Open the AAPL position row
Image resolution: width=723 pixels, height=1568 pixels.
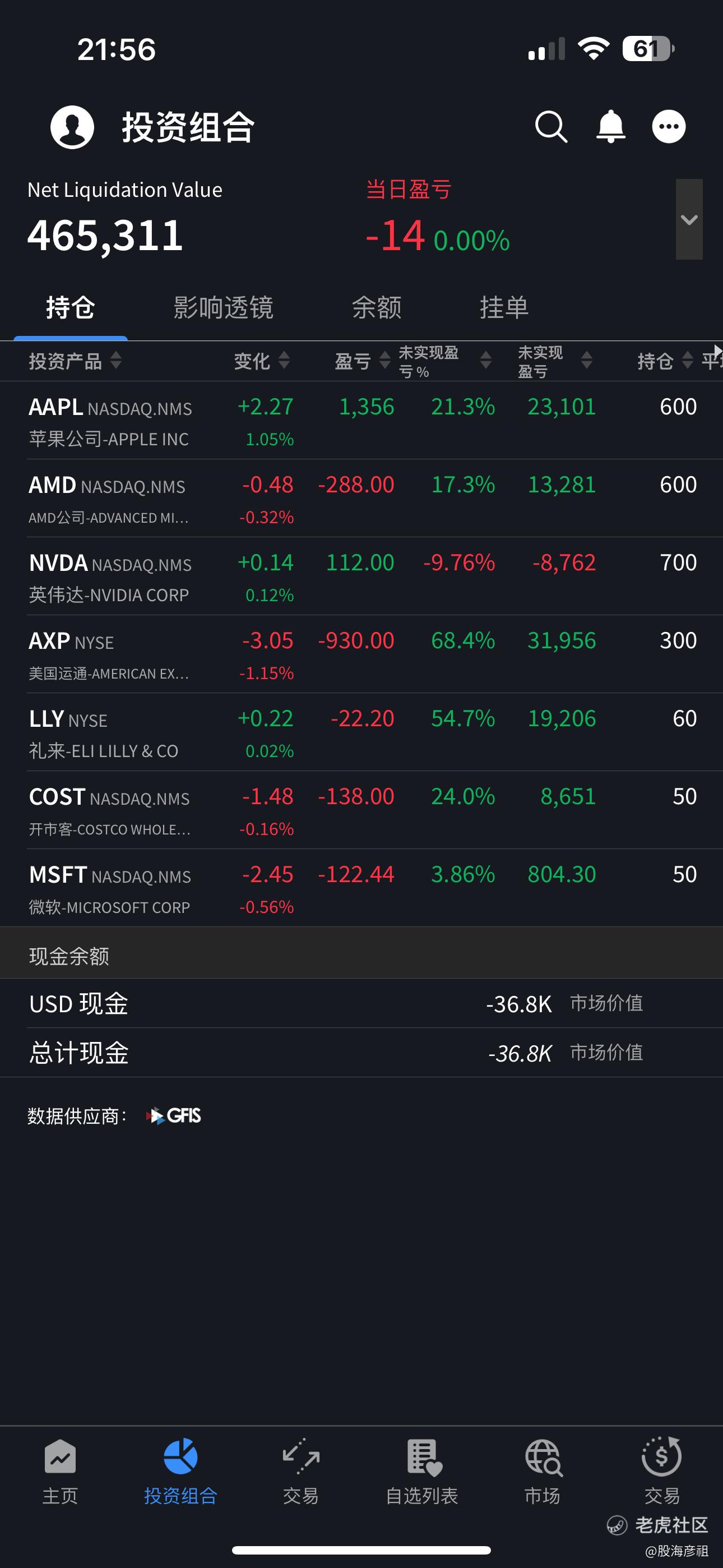pyautogui.click(x=361, y=421)
